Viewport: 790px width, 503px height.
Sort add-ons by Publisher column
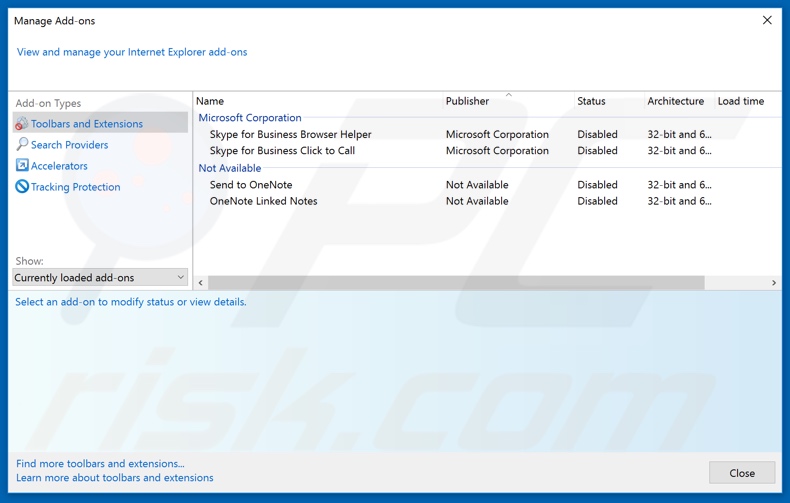tap(467, 101)
